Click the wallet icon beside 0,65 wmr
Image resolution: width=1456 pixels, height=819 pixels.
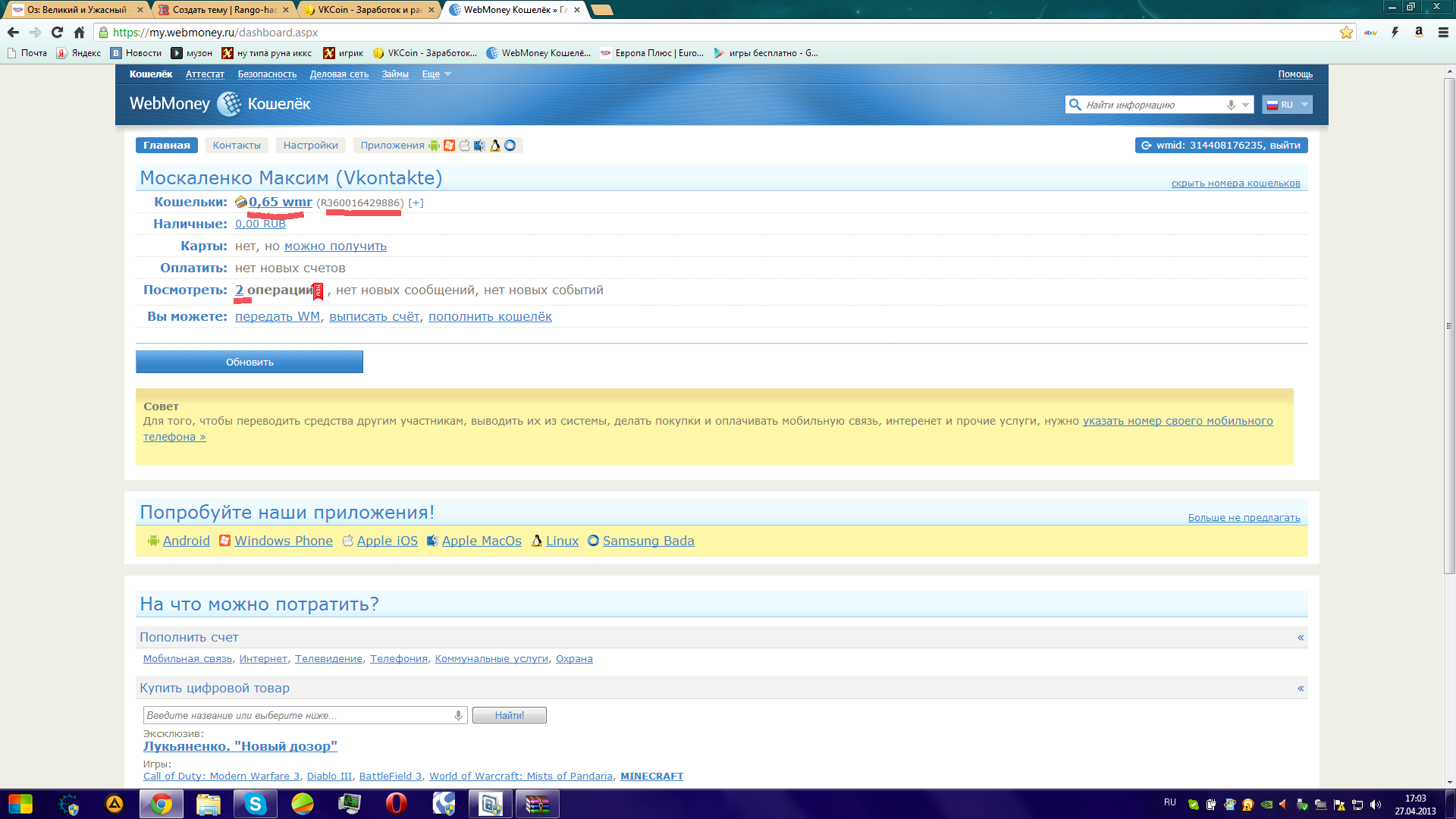click(x=241, y=202)
